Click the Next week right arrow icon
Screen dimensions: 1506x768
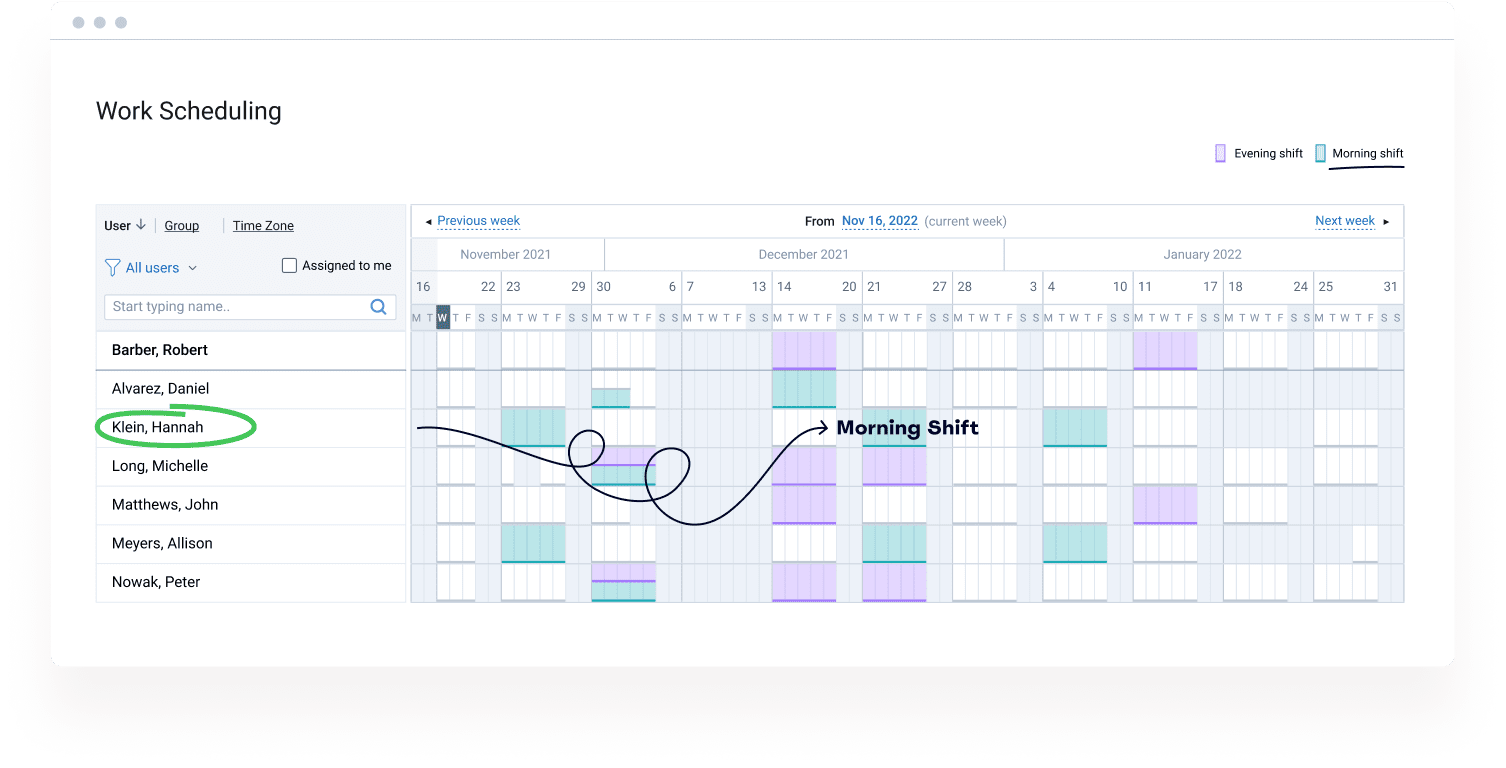pos(1386,222)
